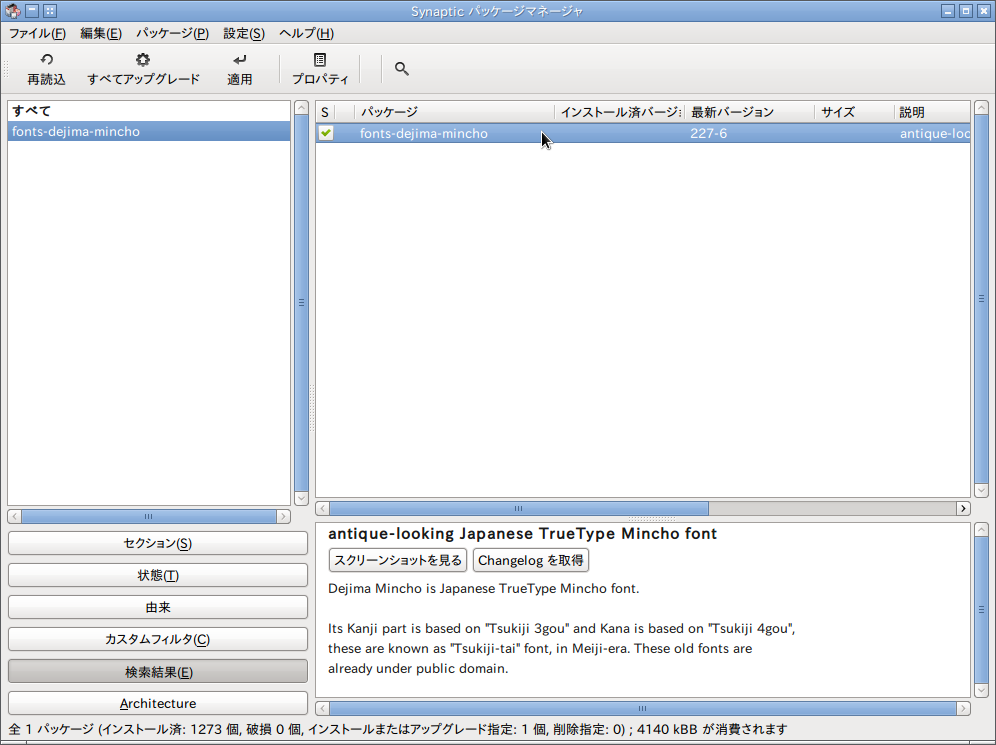Sort by 最新バージョン column header
The height and width of the screenshot is (745, 996).
(750, 112)
